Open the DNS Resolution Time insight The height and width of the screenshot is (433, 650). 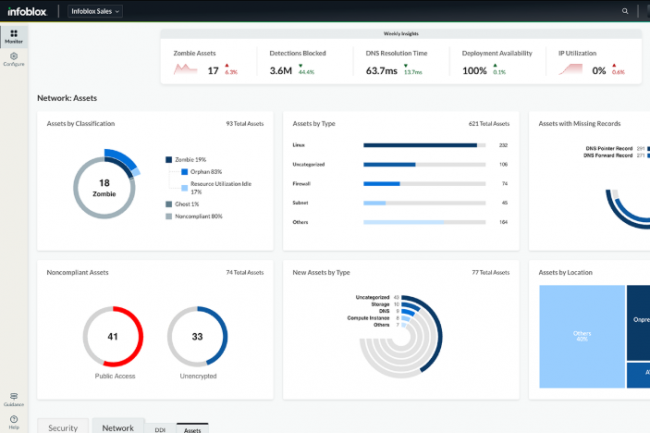396,64
